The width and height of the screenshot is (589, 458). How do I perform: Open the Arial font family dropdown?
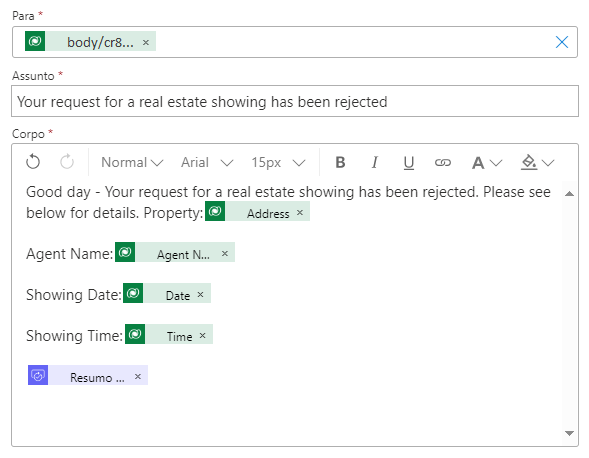[x=207, y=162]
